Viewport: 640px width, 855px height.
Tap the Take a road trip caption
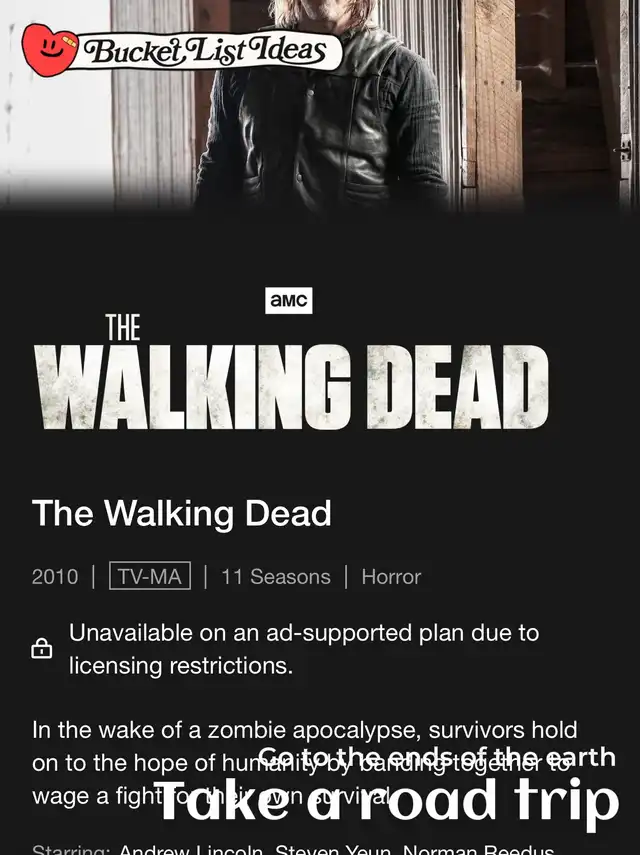pyautogui.click(x=386, y=800)
